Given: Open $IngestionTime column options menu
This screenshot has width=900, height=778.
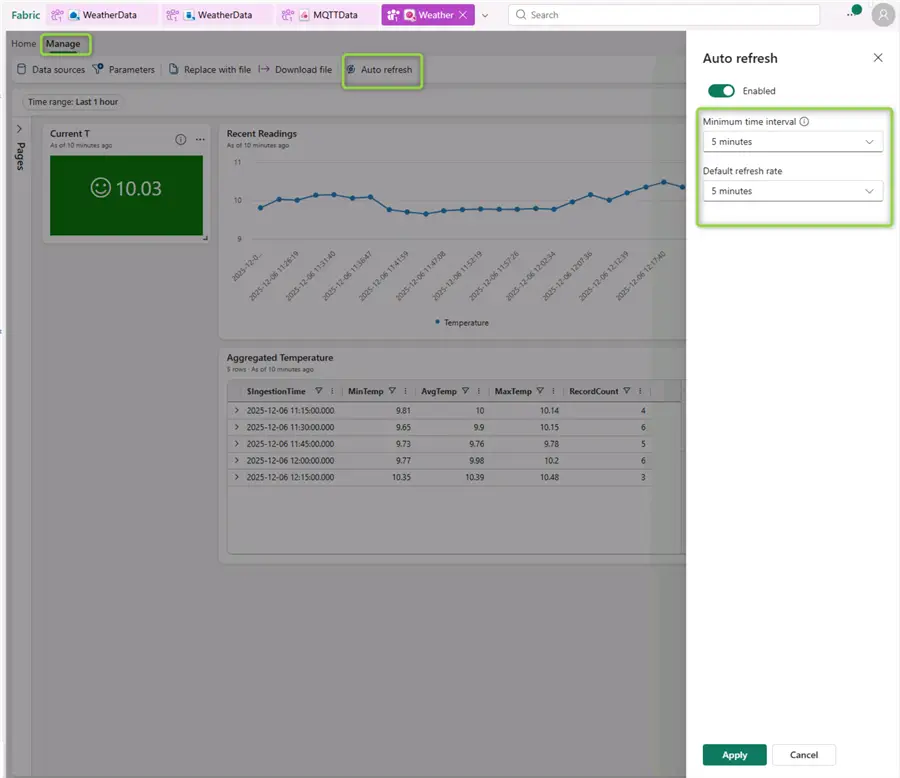Looking at the screenshot, I should 332,391.
